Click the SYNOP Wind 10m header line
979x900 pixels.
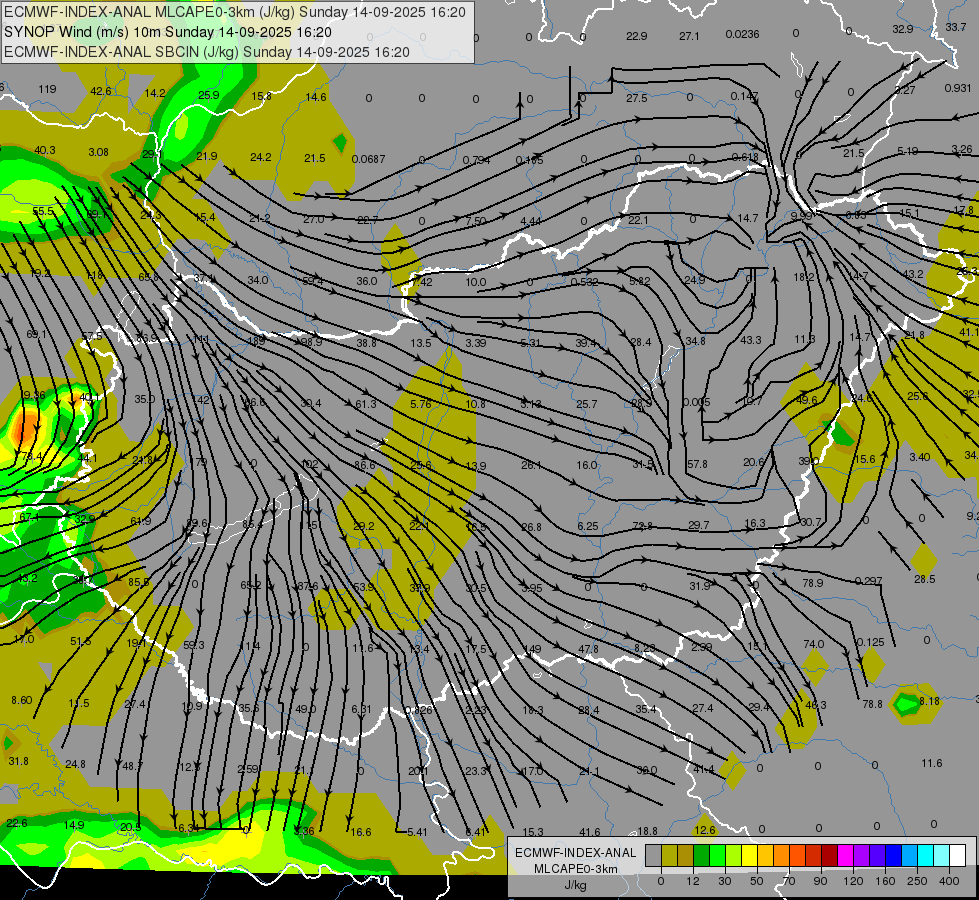(x=168, y=32)
